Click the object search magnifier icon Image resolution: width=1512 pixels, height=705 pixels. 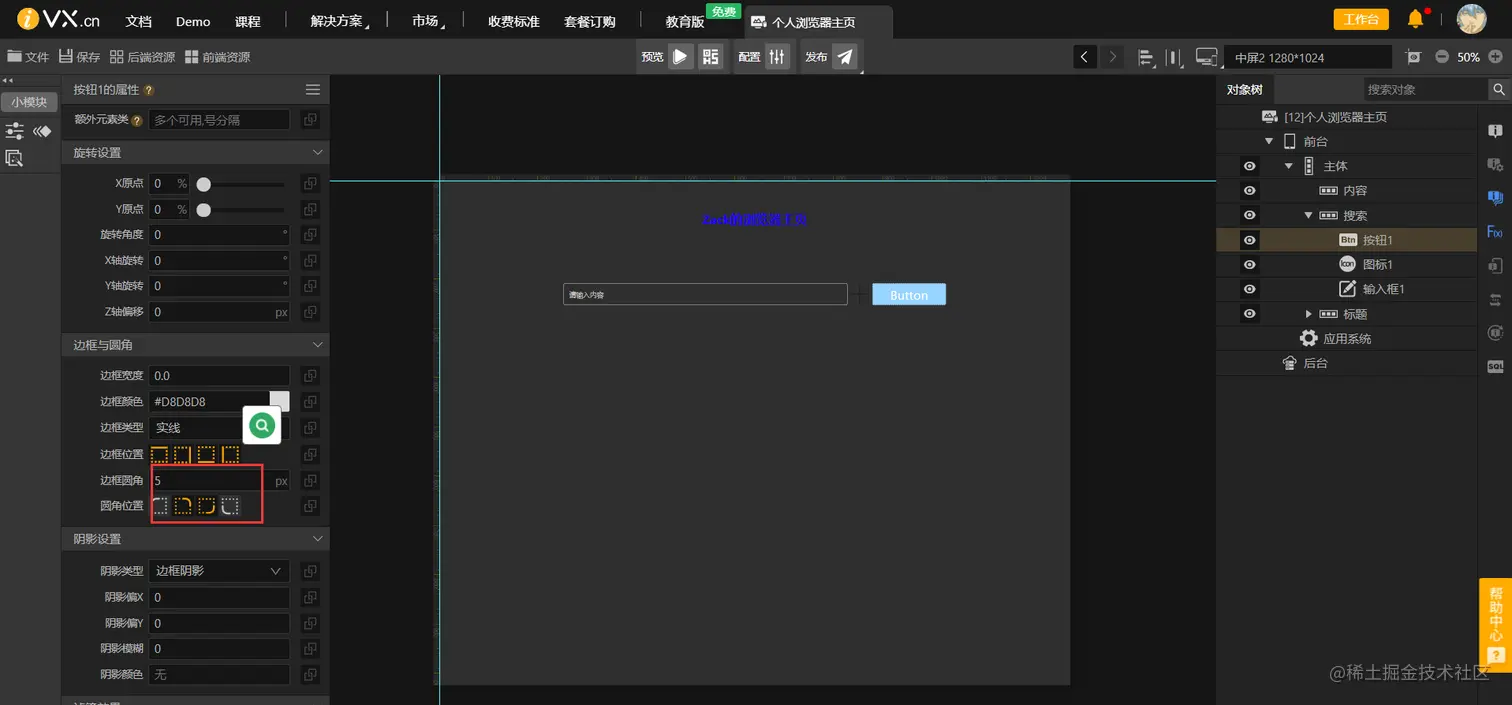tap(1499, 89)
